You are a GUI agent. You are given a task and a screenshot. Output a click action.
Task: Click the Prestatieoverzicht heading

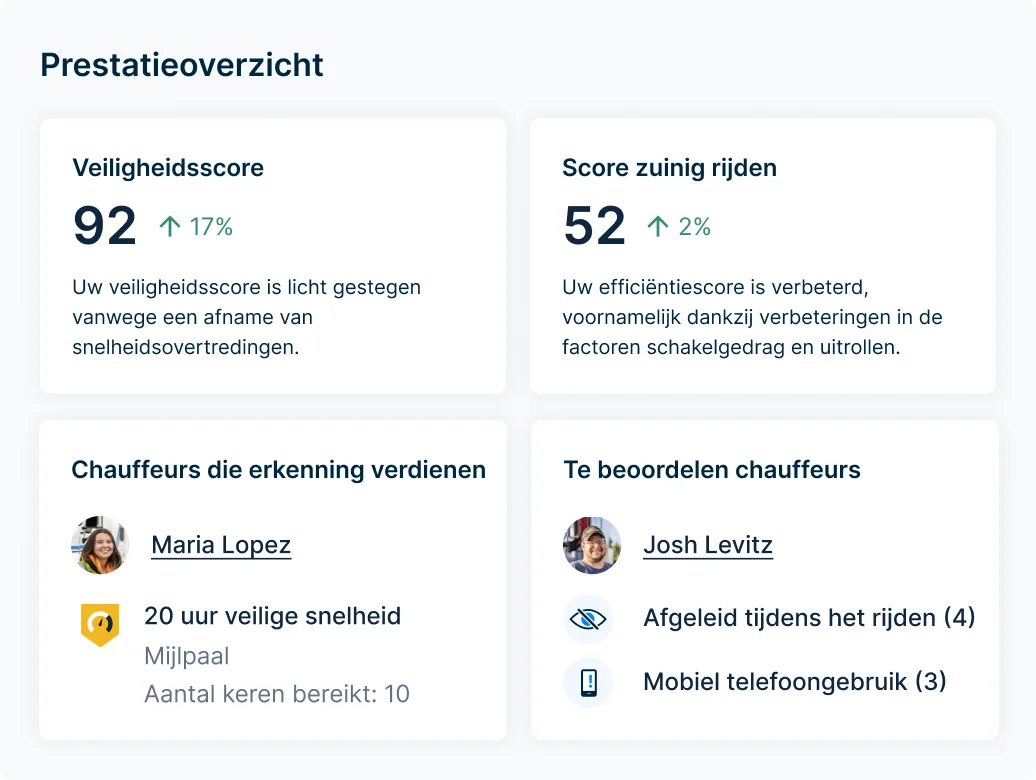[x=182, y=64]
